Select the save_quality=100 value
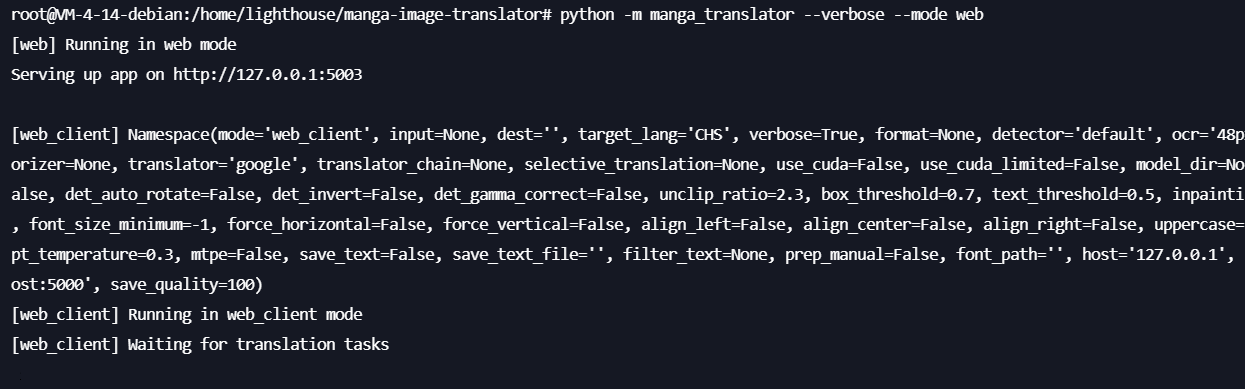The height and width of the screenshot is (389, 1245). click(181, 285)
